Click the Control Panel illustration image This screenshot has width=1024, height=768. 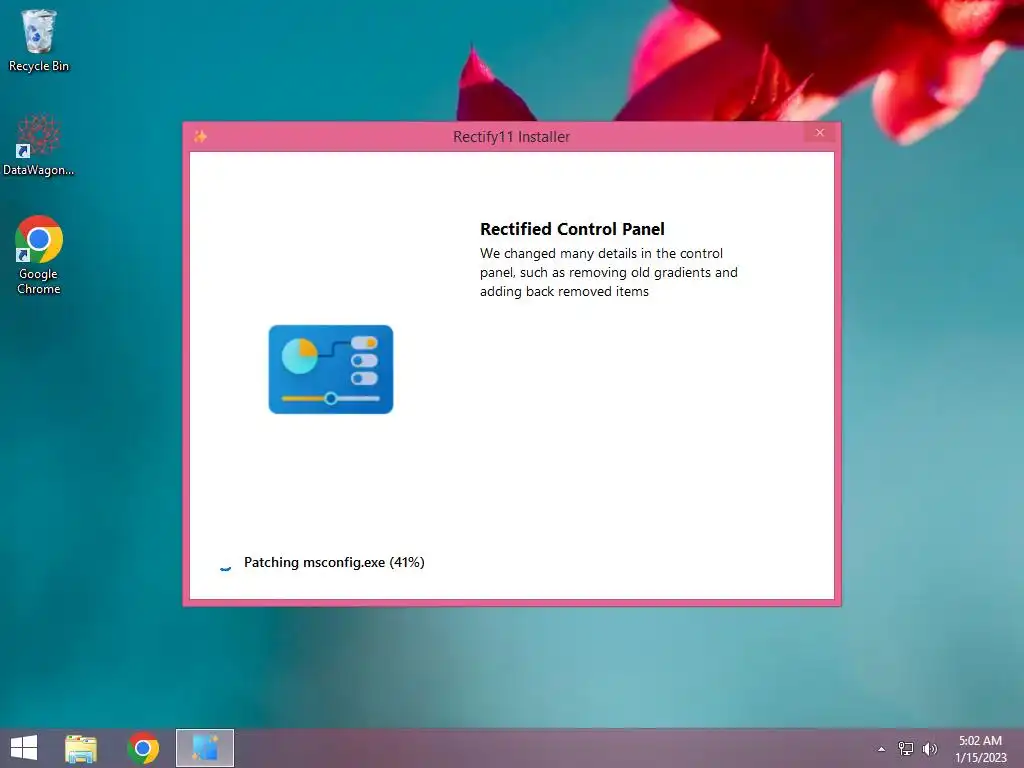330,369
